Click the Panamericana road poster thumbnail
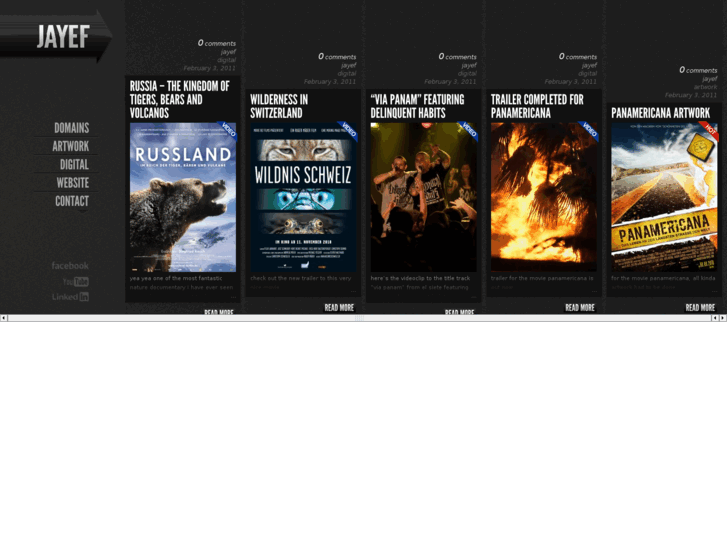The width and height of the screenshot is (727, 545). (x=664, y=197)
